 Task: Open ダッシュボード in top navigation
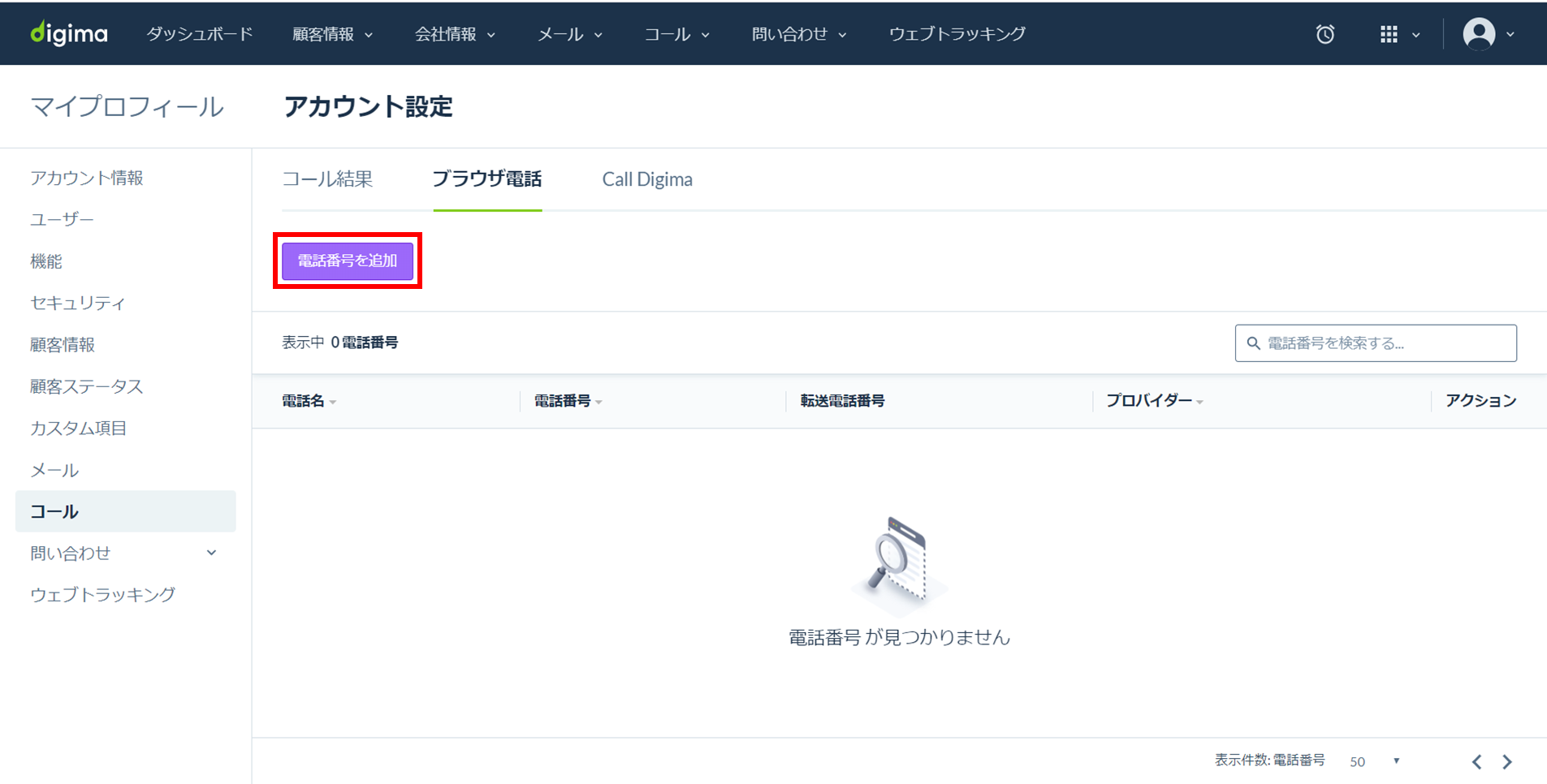(x=200, y=34)
